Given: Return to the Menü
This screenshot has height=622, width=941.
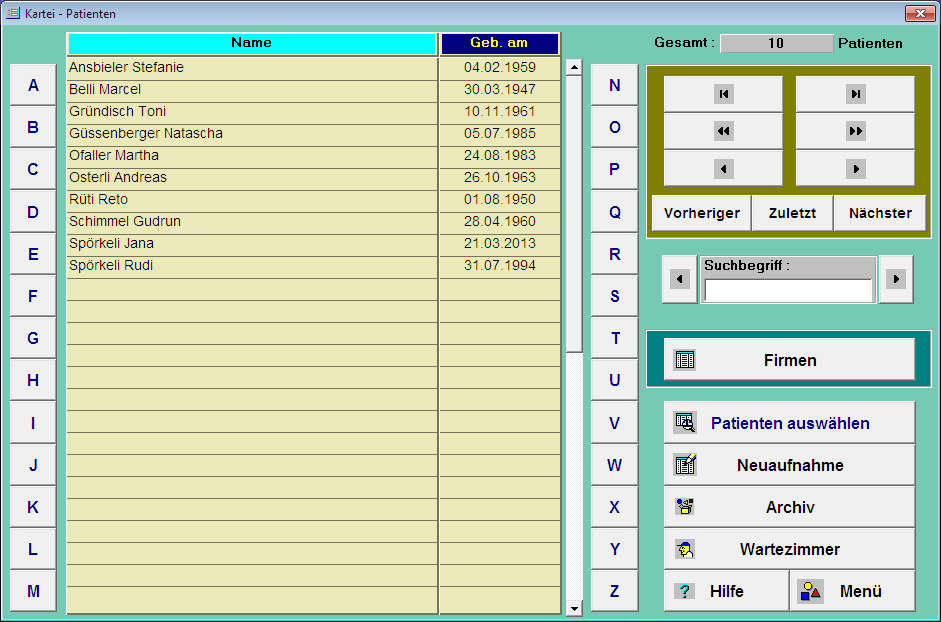Looking at the screenshot, I should coord(852,591).
